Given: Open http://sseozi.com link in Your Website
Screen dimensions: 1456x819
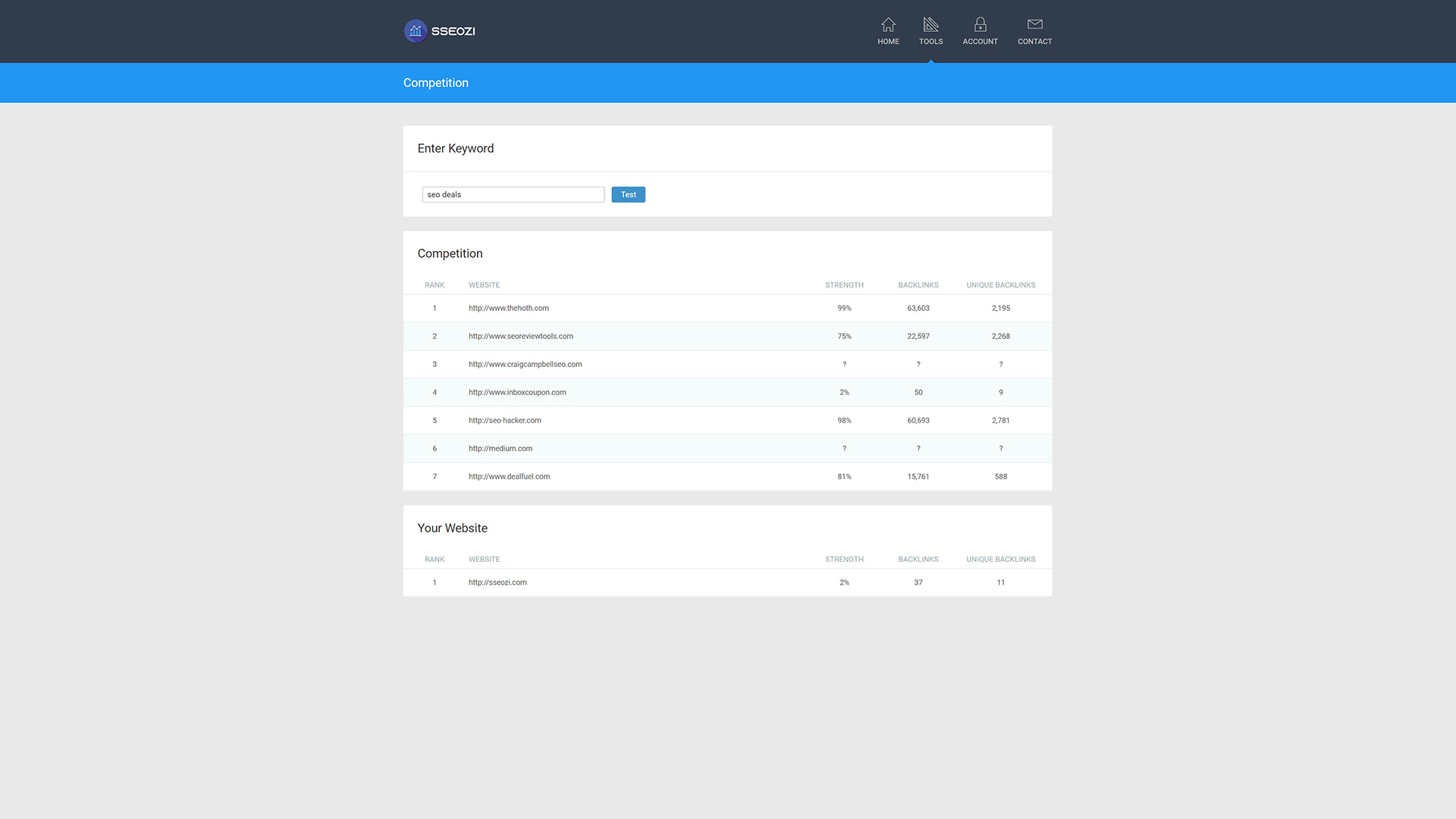Looking at the screenshot, I should coord(497,583).
